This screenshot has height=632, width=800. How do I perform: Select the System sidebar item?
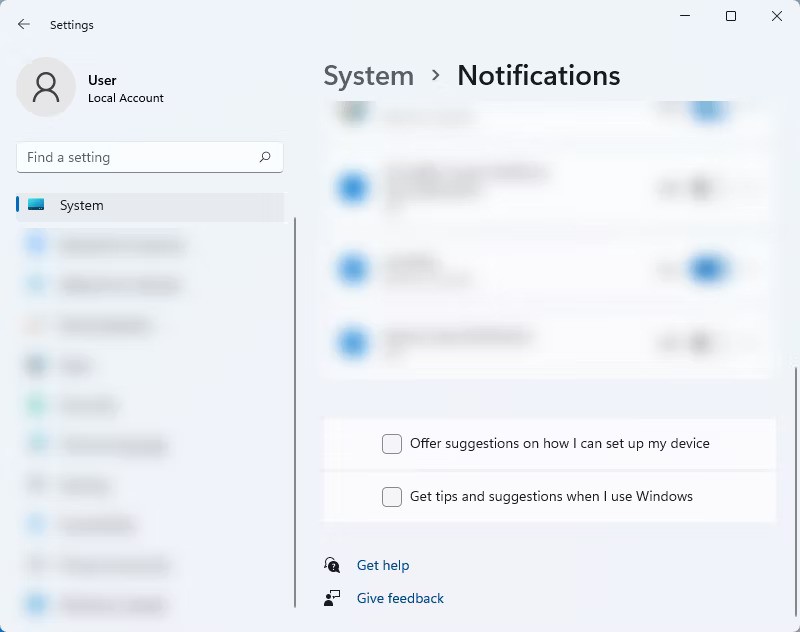point(150,205)
